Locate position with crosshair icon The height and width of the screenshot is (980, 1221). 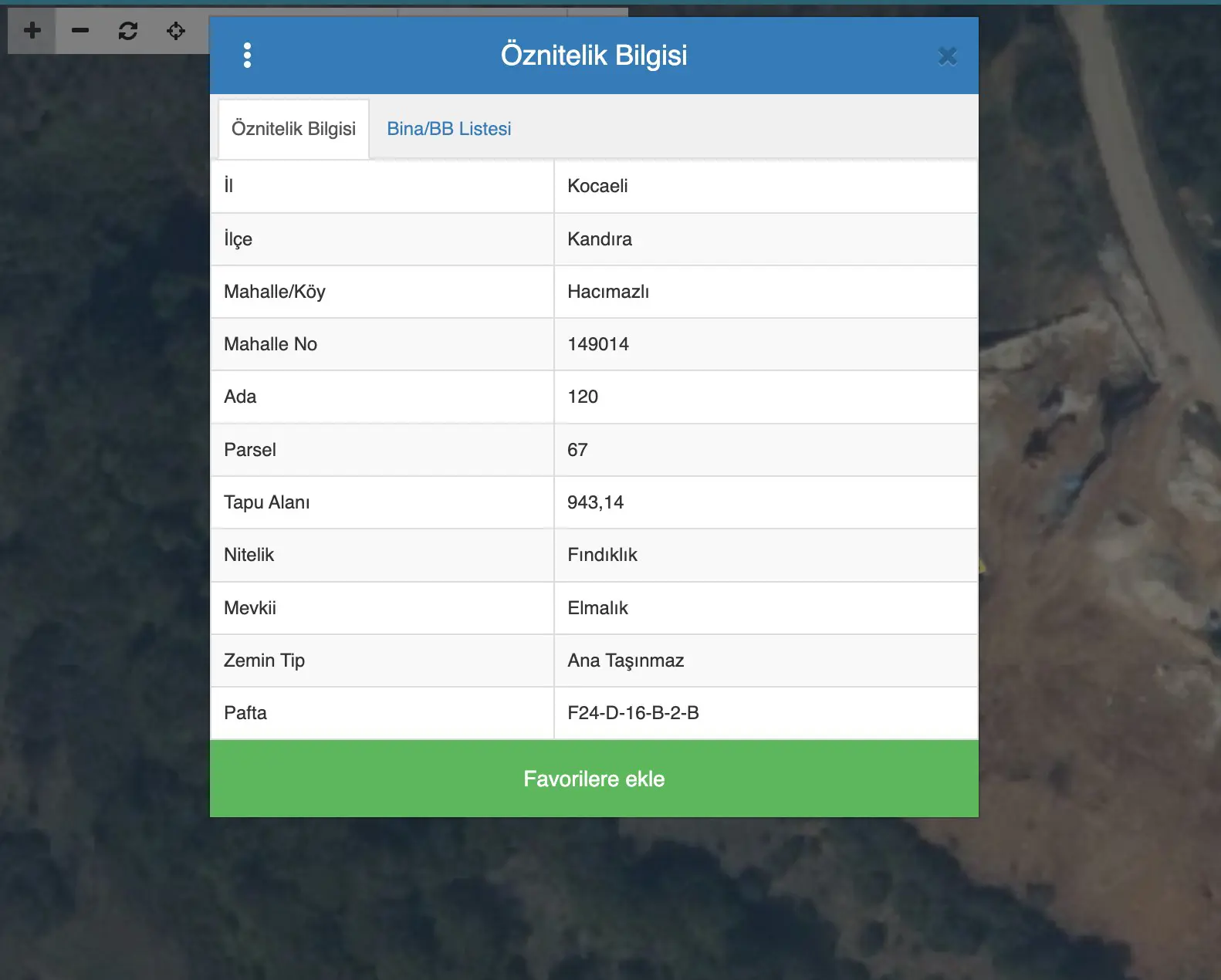coord(176,31)
